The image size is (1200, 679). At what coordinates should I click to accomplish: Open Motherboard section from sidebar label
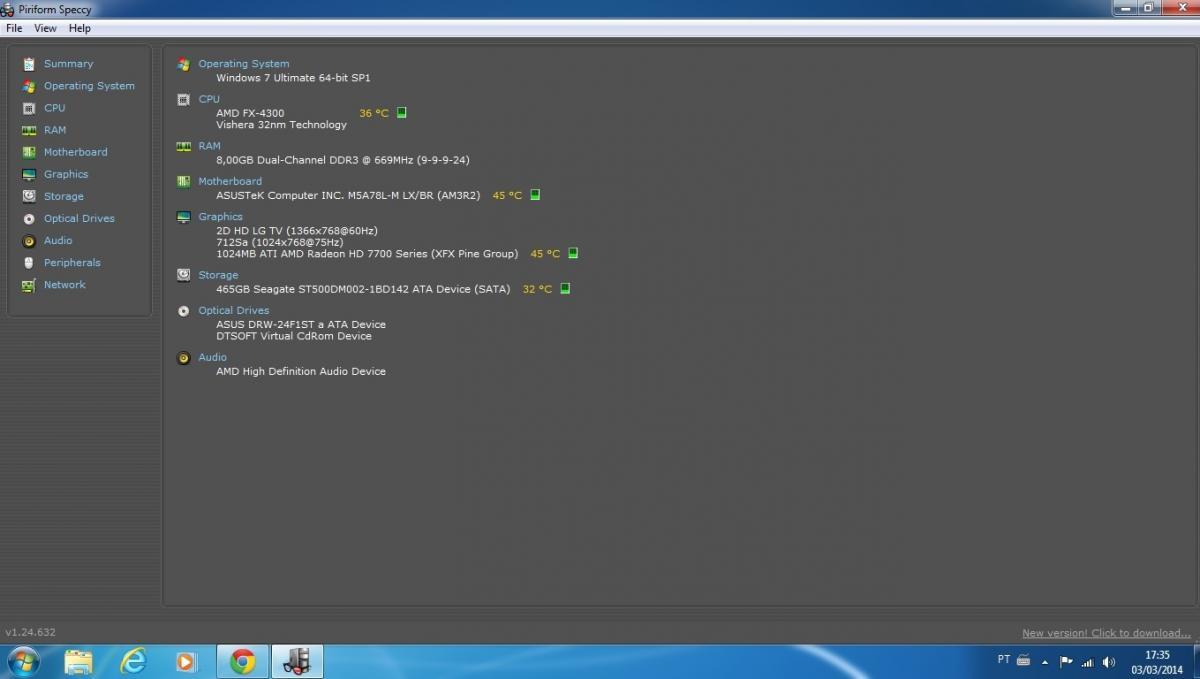coord(75,152)
